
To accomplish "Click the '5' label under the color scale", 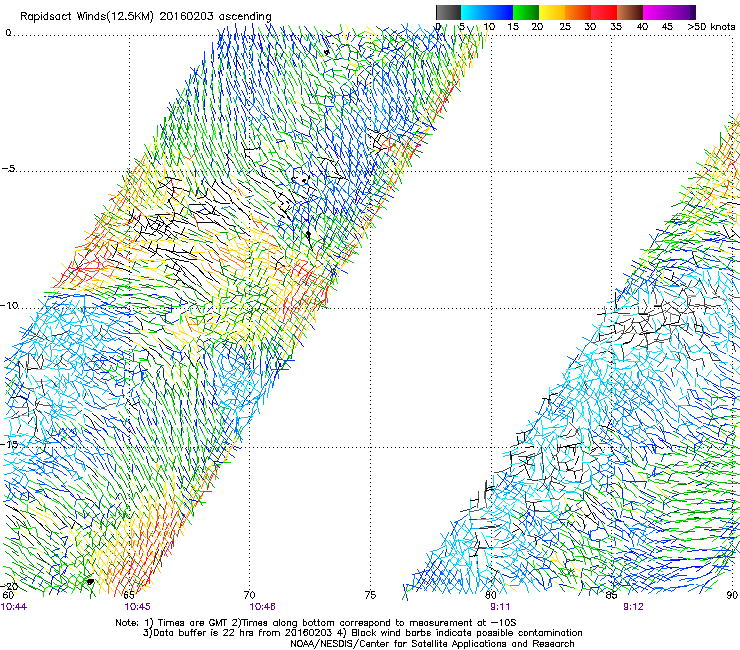I will (462, 27).
